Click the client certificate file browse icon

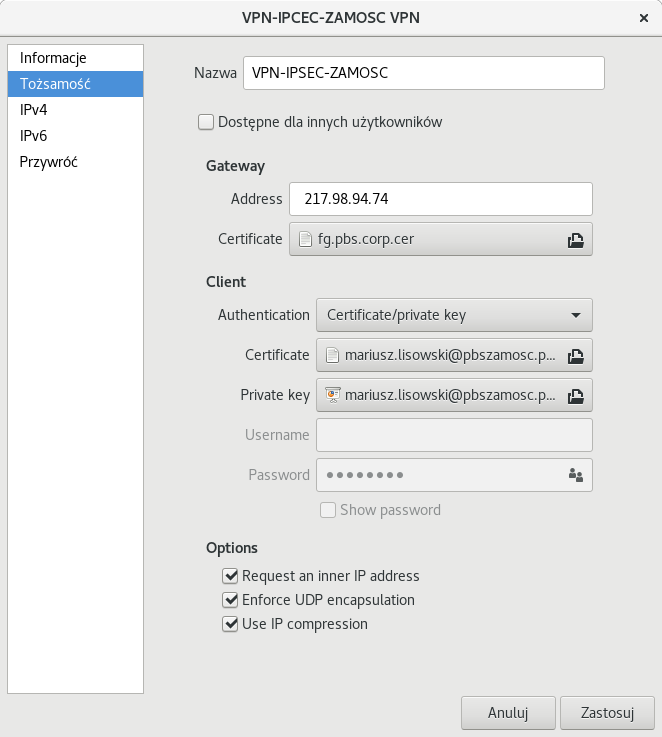coord(575,355)
